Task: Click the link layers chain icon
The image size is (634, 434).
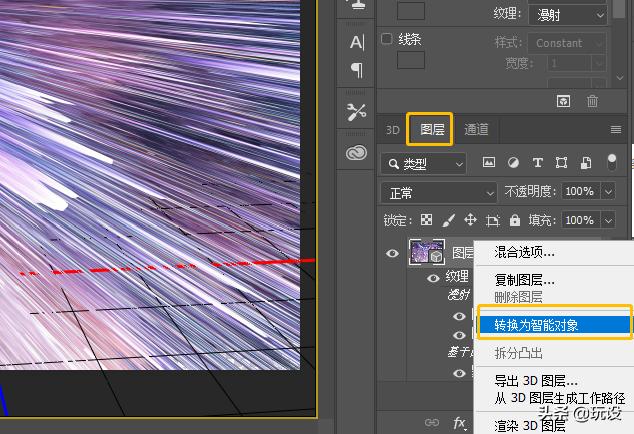Action: (x=432, y=423)
